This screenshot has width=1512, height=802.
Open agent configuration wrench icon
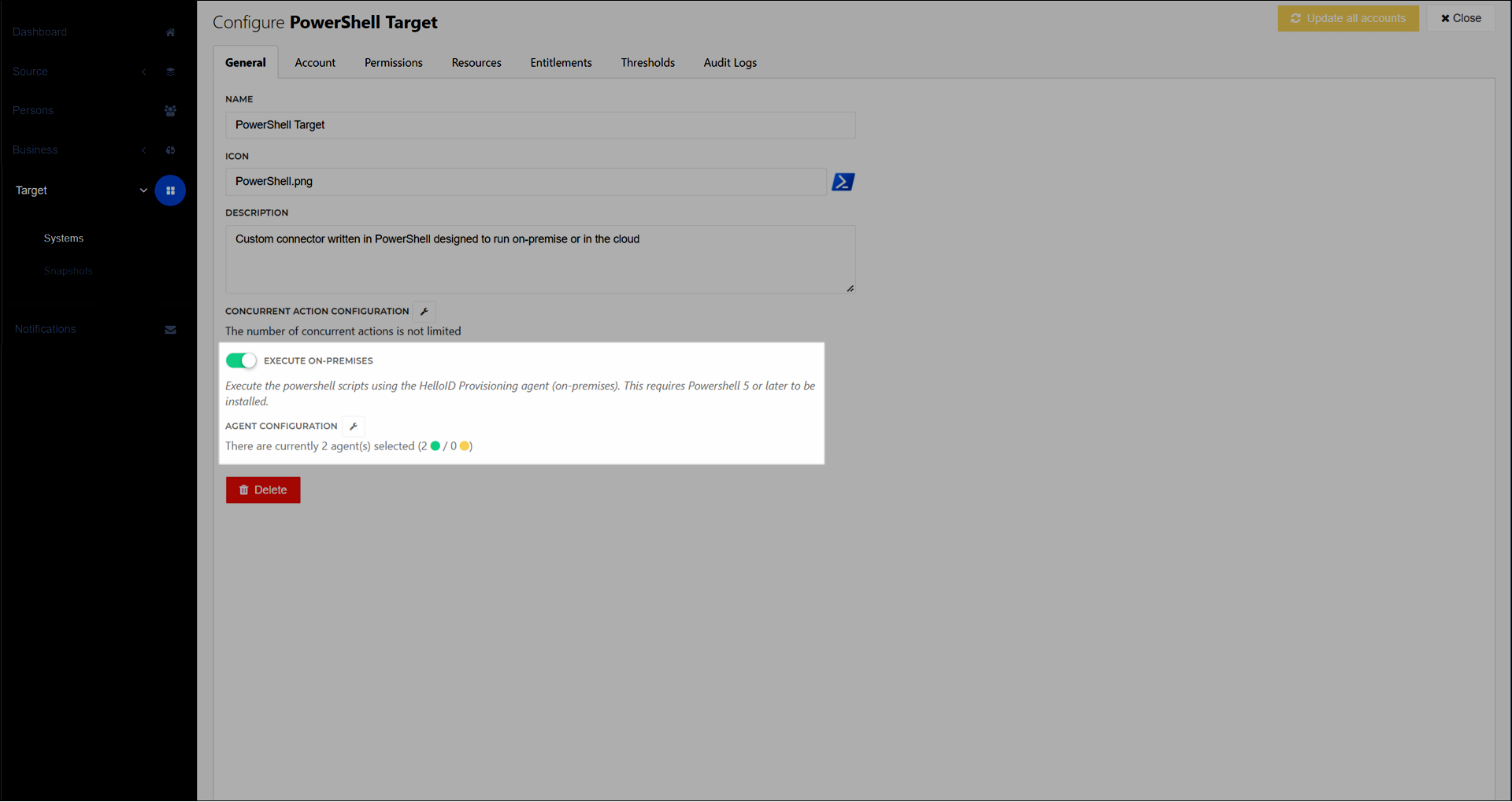pos(354,427)
